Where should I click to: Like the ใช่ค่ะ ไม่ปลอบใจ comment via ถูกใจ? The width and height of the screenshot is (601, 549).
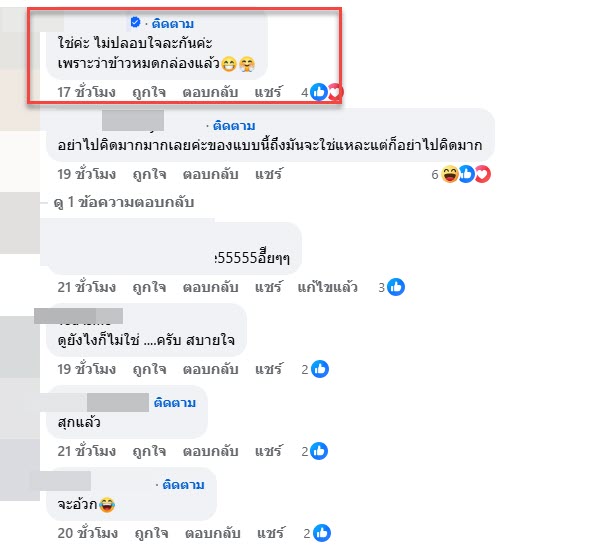(x=149, y=92)
